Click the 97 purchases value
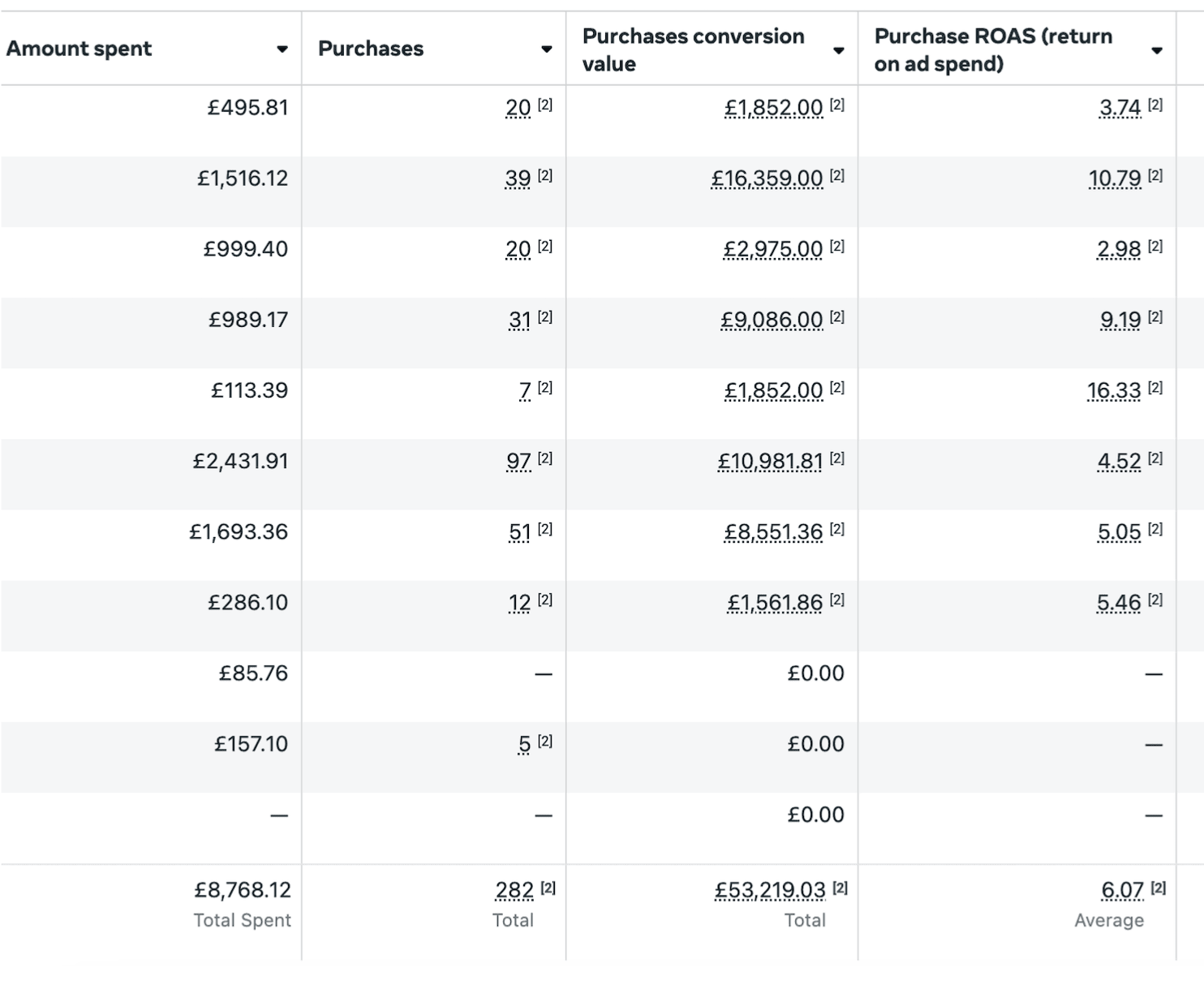This screenshot has width=1204, height=985. point(518,462)
